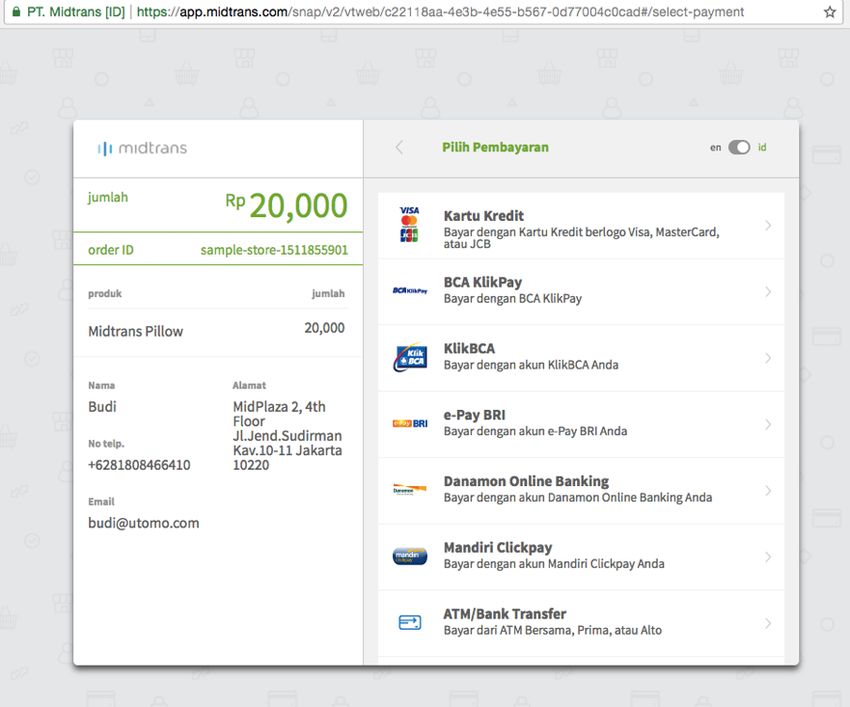The width and height of the screenshot is (850, 707).
Task: Click the Midtrans logo
Action: click(142, 148)
